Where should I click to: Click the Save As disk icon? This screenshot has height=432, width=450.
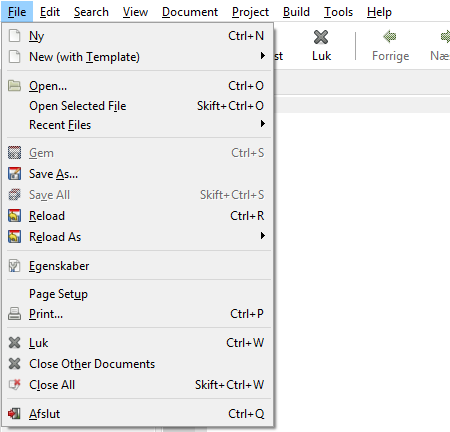pos(14,174)
